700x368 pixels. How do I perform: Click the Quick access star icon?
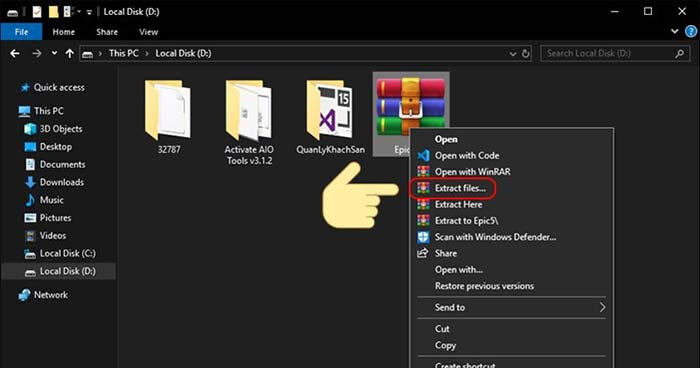coord(25,88)
